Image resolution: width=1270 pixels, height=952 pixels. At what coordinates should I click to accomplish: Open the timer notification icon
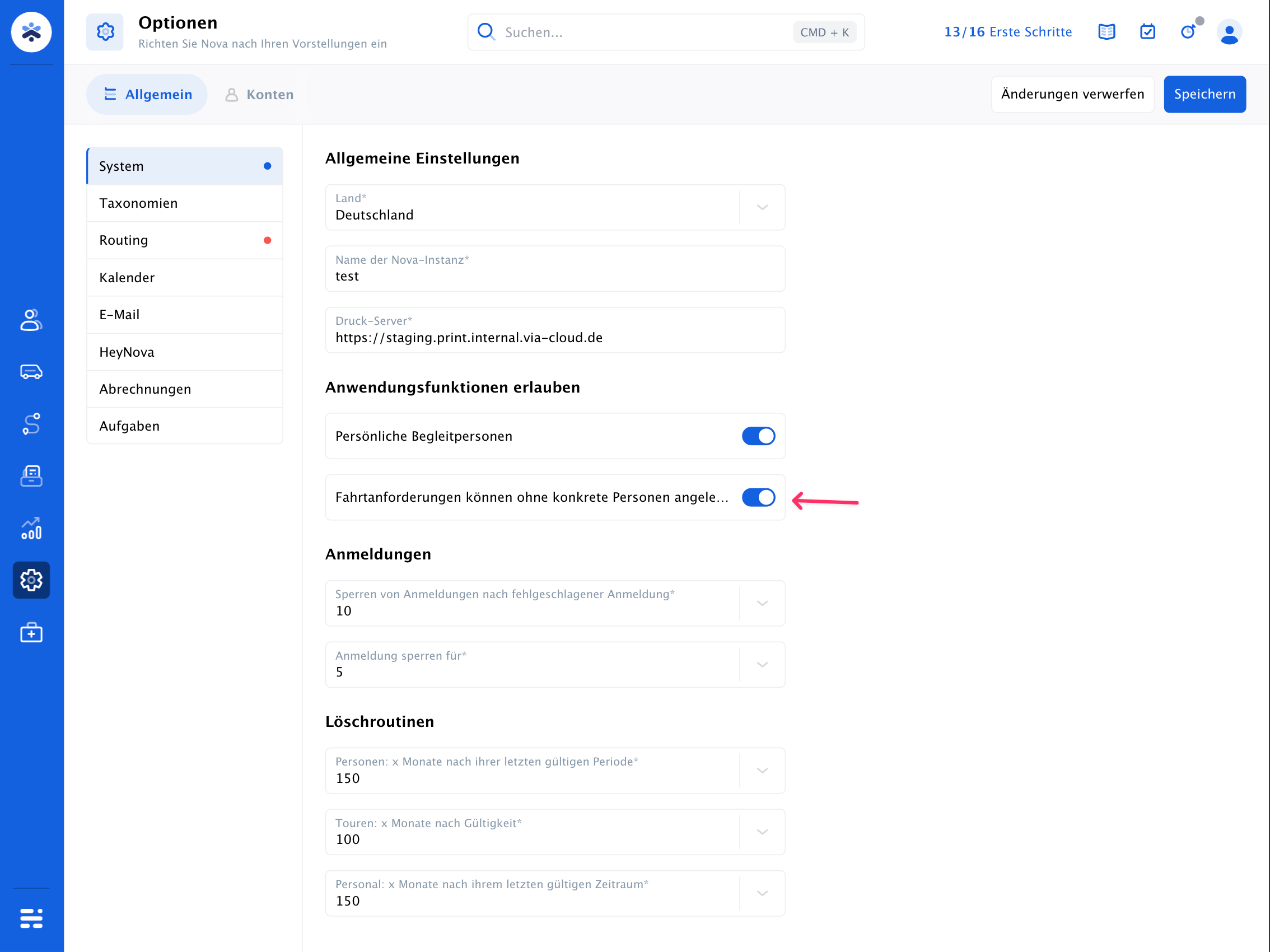(1188, 31)
